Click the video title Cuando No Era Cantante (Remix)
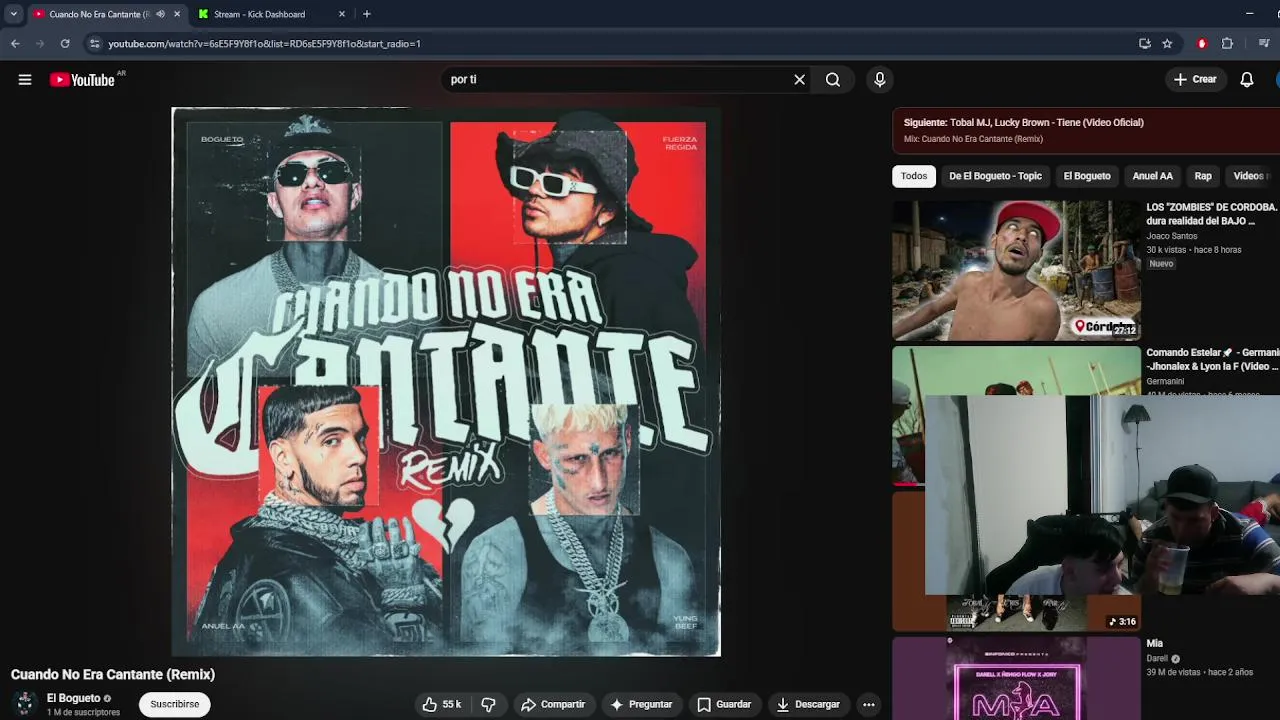1280x720 pixels. click(113, 675)
